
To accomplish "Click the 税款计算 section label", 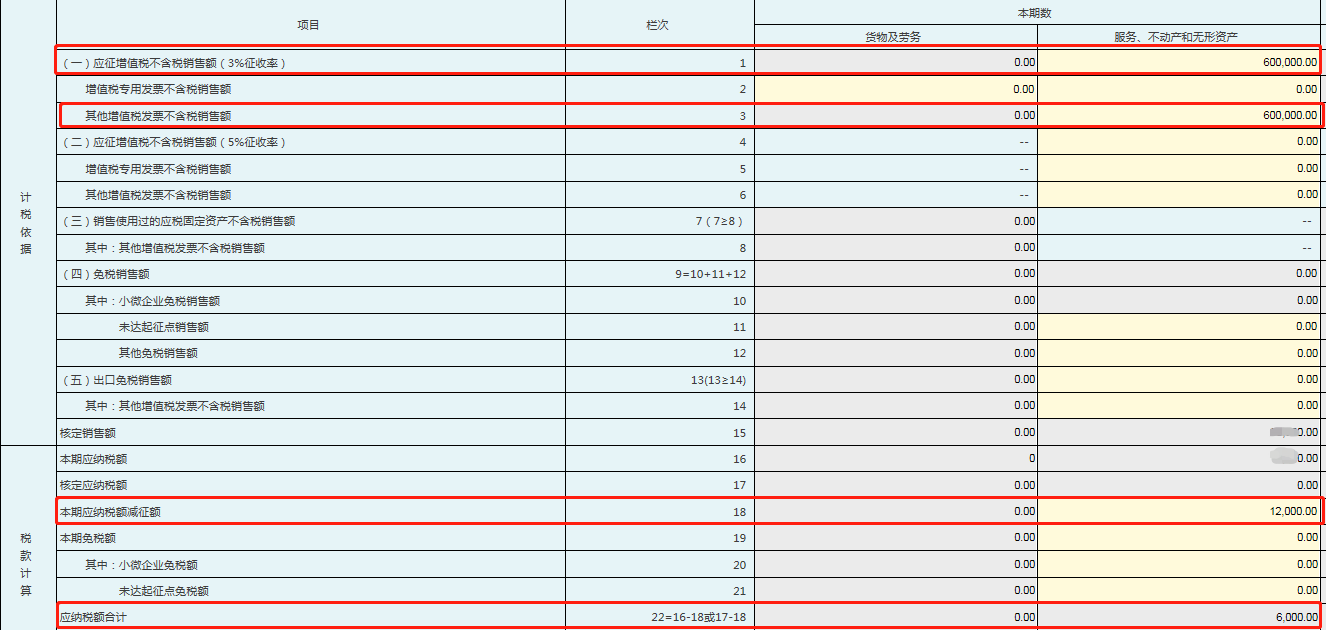I will click(x=27, y=564).
